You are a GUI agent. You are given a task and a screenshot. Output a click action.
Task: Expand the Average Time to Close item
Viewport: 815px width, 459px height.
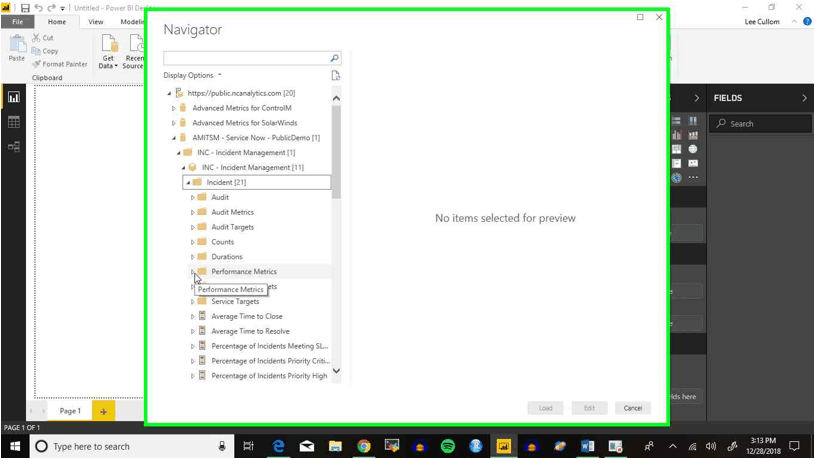[x=192, y=317]
